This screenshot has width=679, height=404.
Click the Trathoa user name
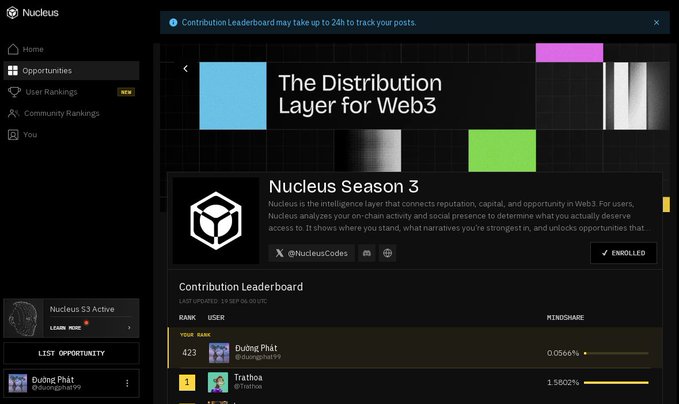(248, 378)
